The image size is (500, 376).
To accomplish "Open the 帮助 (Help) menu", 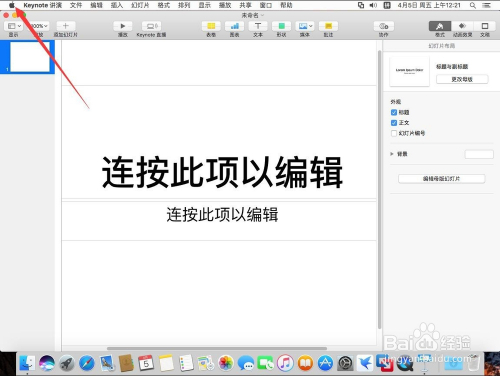I will 286,5.
